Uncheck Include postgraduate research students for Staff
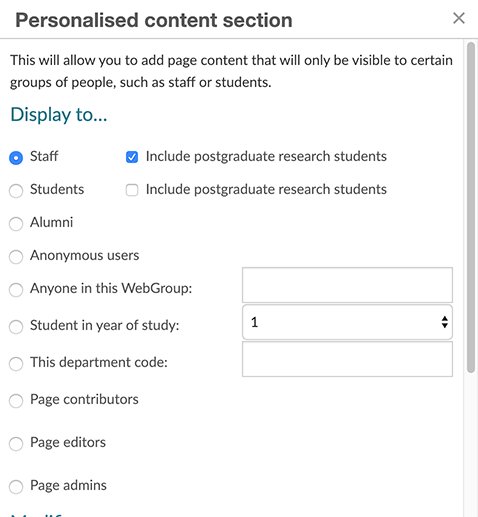The width and height of the screenshot is (478, 517). tap(132, 157)
